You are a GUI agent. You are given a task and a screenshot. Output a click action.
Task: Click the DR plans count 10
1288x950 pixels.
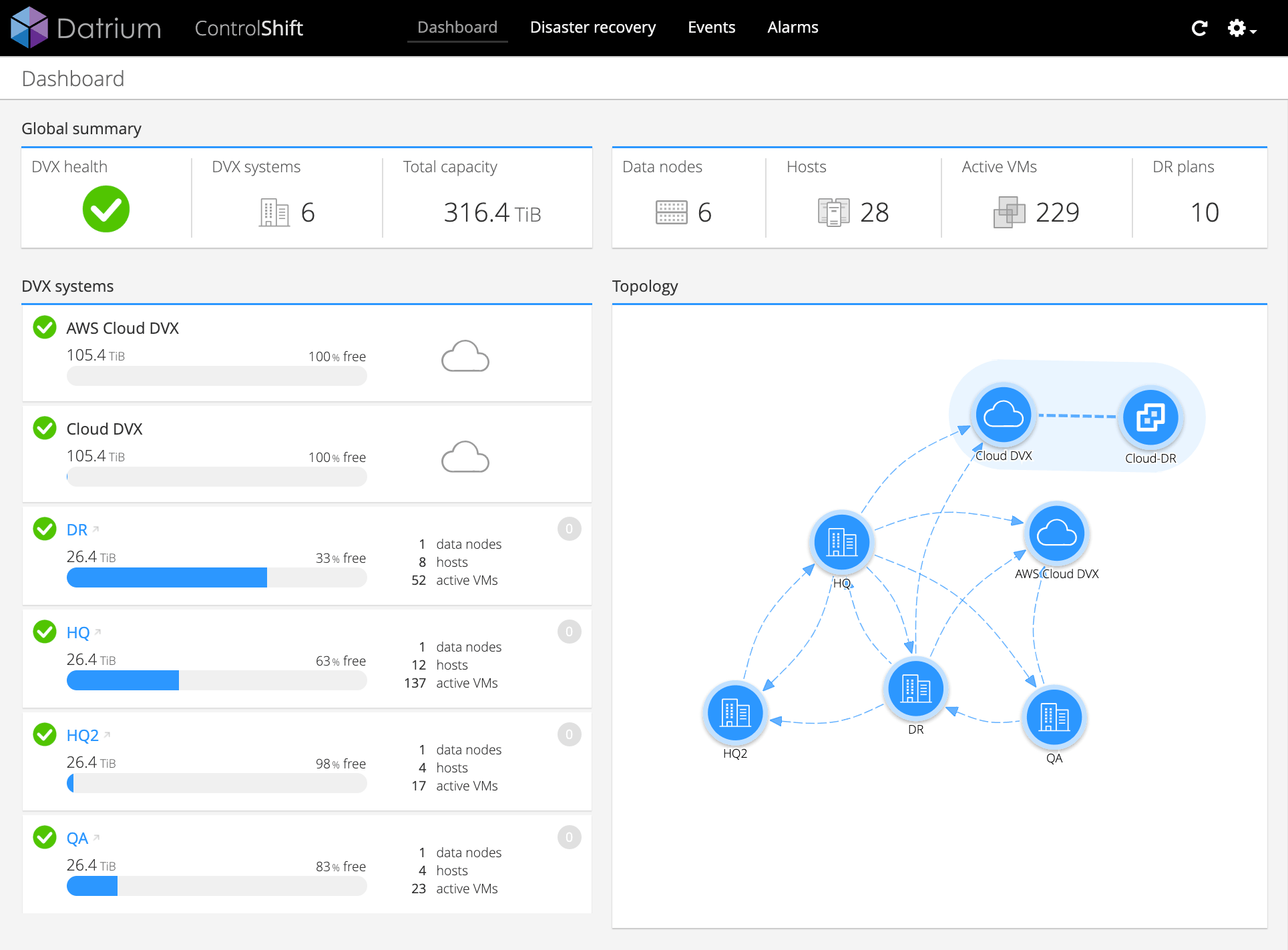click(1205, 212)
